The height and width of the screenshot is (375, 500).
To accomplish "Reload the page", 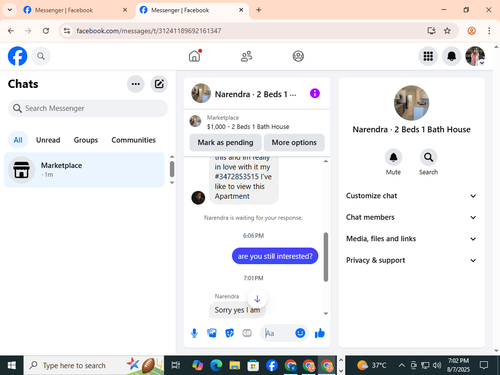I will [x=46, y=31].
